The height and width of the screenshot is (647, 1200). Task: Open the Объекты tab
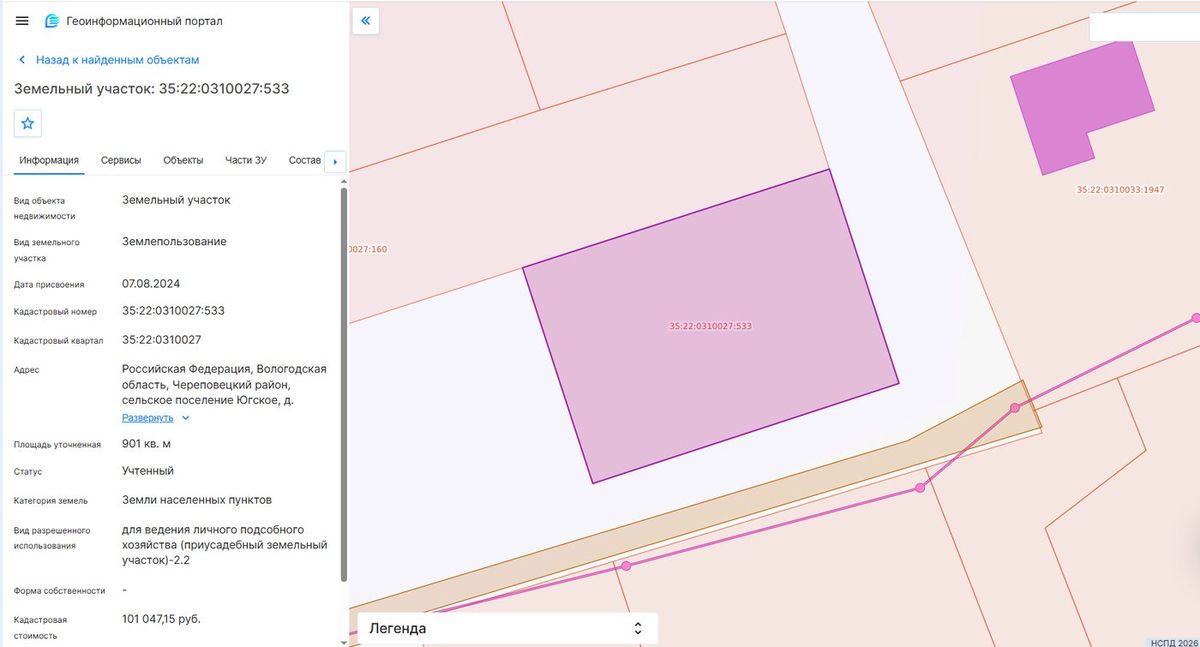click(x=183, y=160)
